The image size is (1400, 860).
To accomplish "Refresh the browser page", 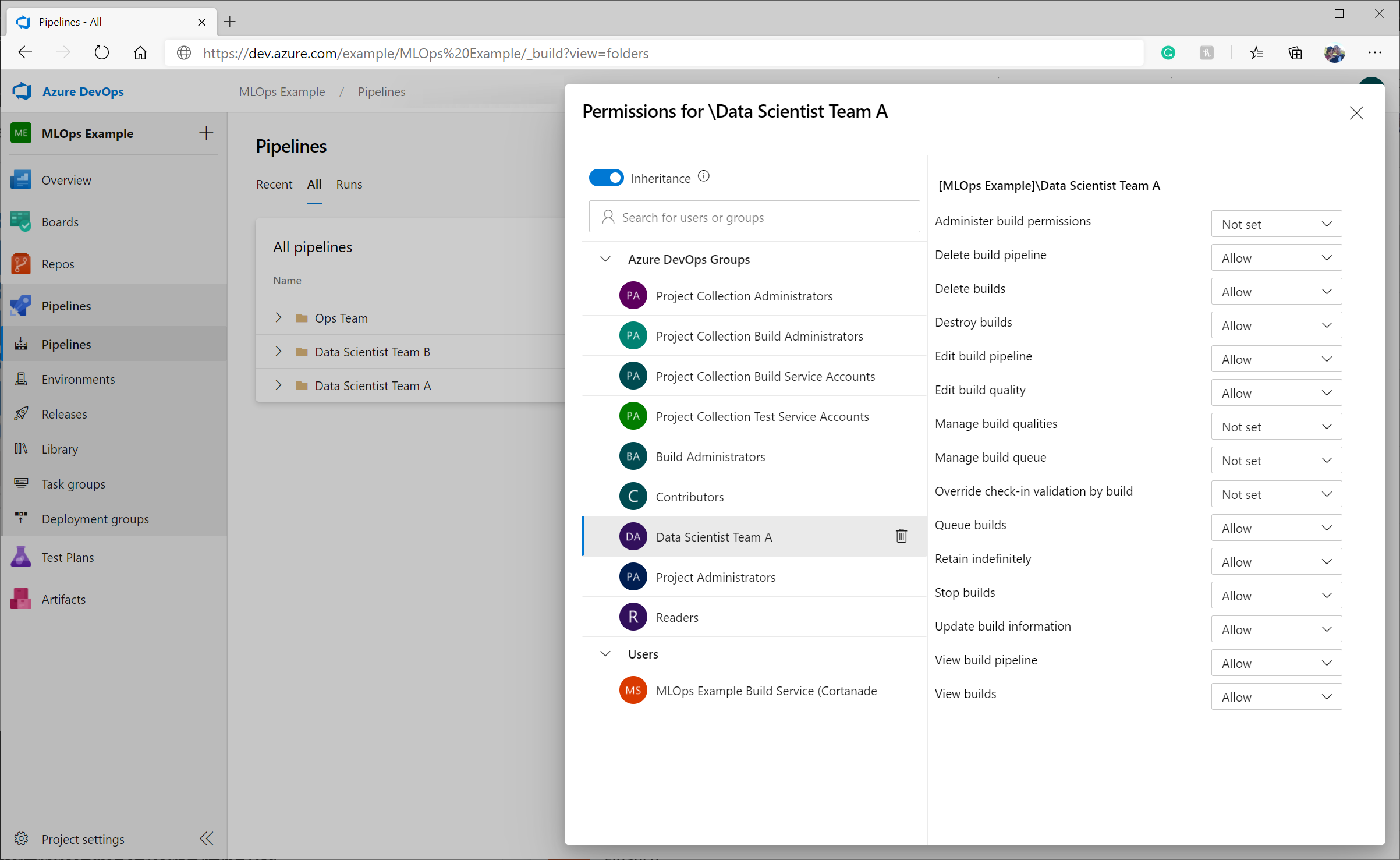I will tap(101, 53).
